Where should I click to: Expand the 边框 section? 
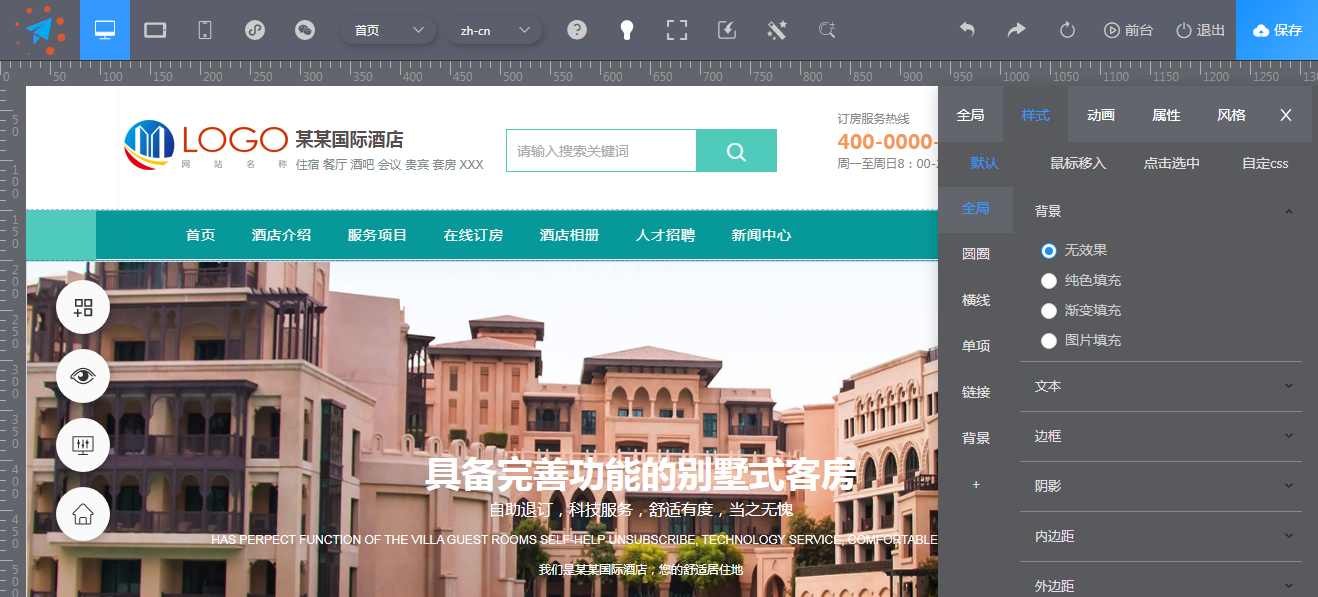(1159, 436)
